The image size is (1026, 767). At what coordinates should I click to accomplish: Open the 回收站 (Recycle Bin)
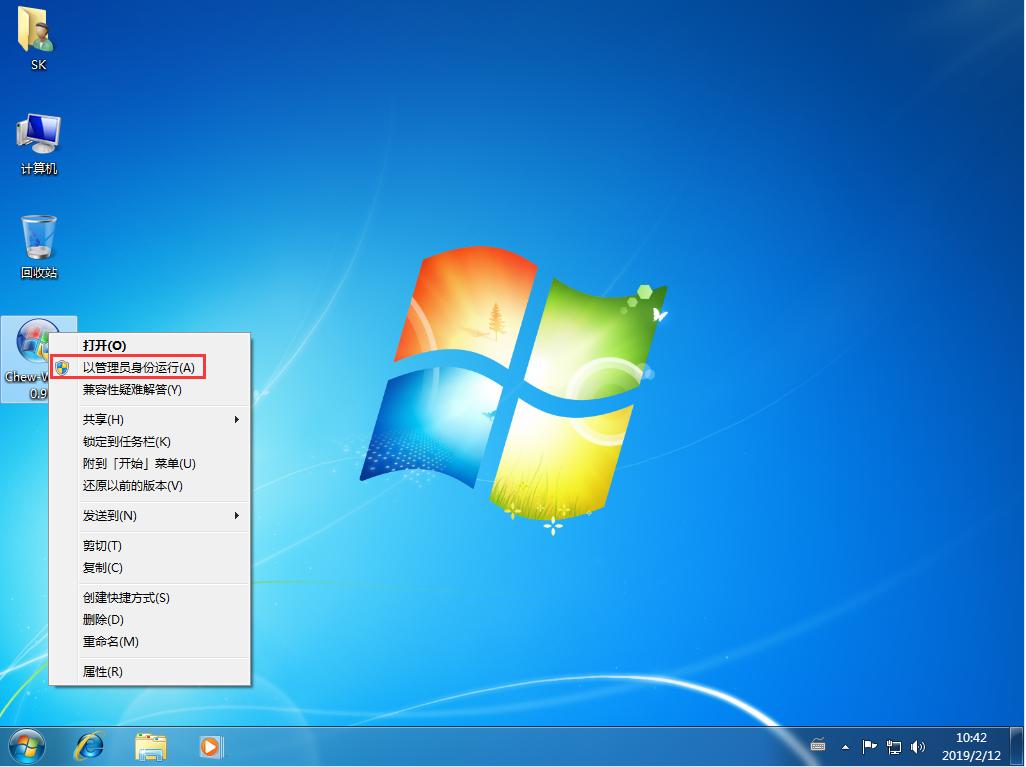[x=38, y=235]
